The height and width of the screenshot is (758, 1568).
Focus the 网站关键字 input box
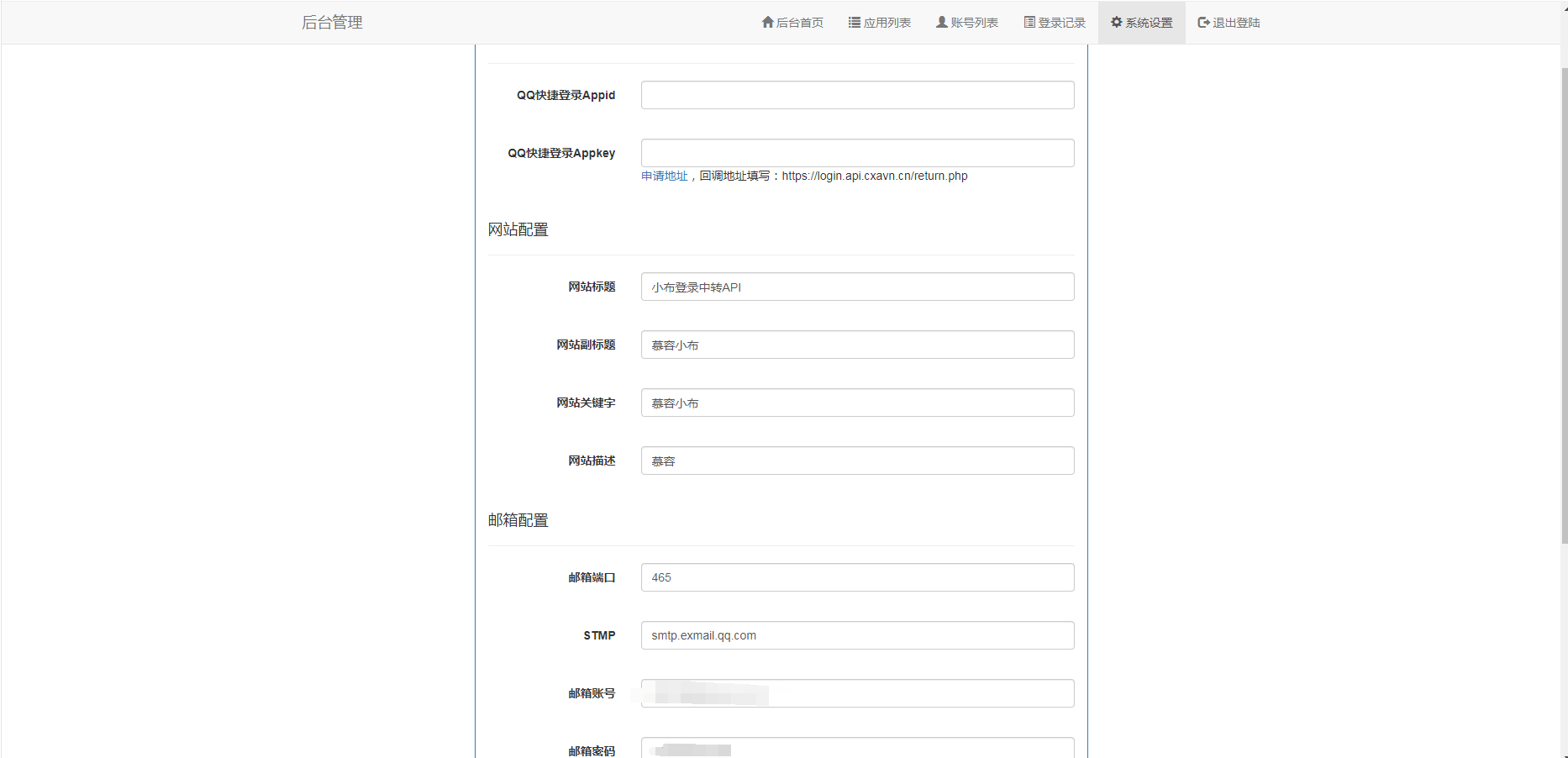tap(857, 403)
